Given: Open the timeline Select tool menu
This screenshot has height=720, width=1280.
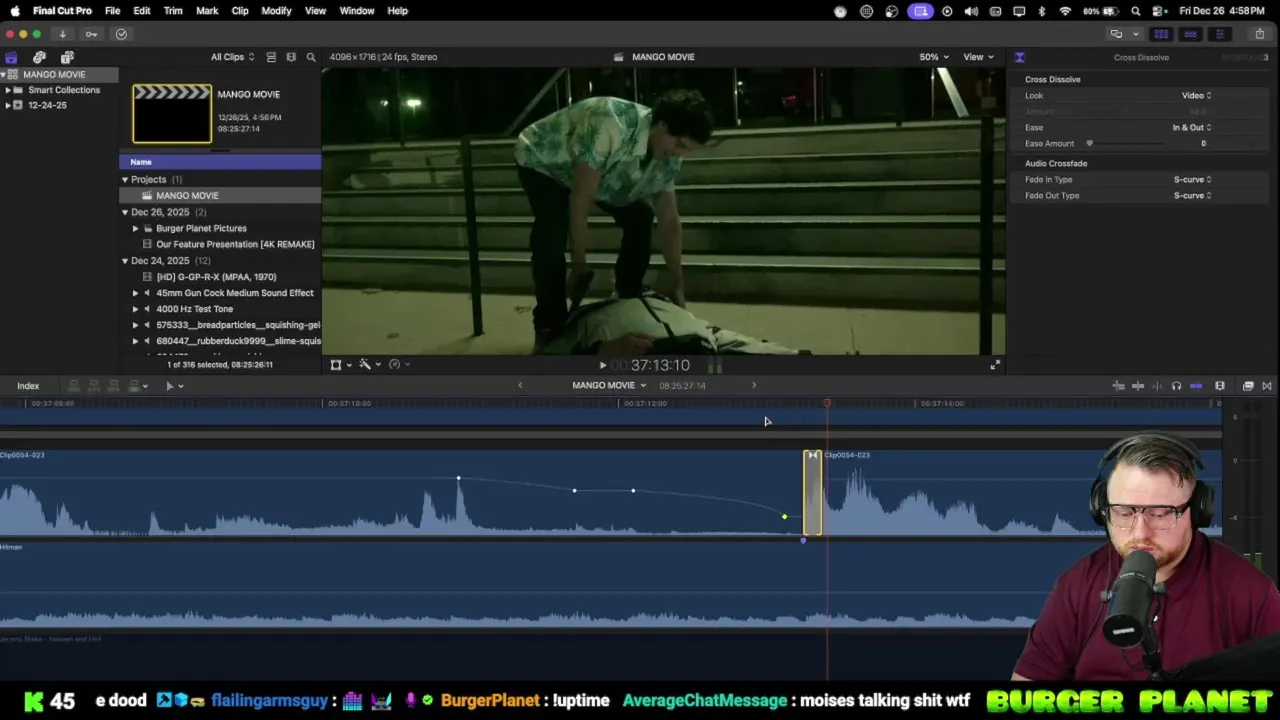Looking at the screenshot, I should 174,386.
